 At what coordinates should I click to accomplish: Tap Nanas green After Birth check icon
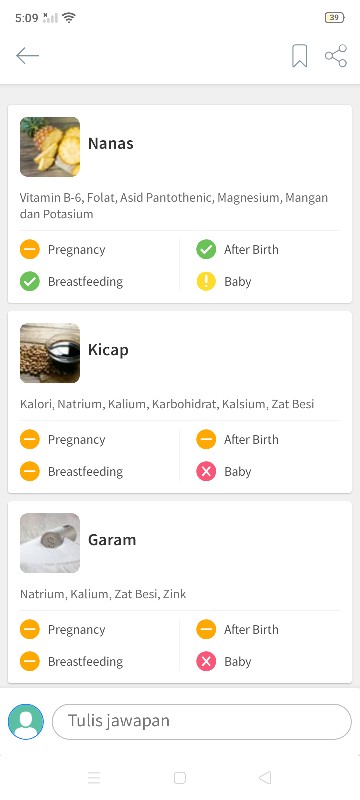(206, 249)
